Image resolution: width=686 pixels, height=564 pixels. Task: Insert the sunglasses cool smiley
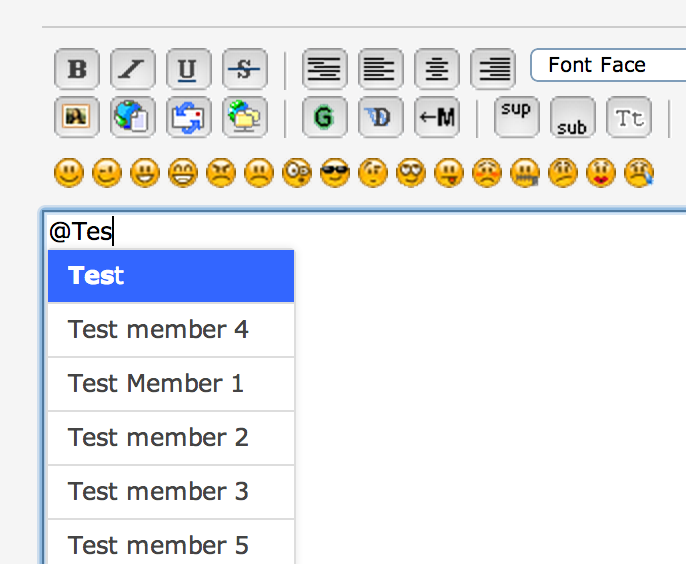click(x=335, y=173)
